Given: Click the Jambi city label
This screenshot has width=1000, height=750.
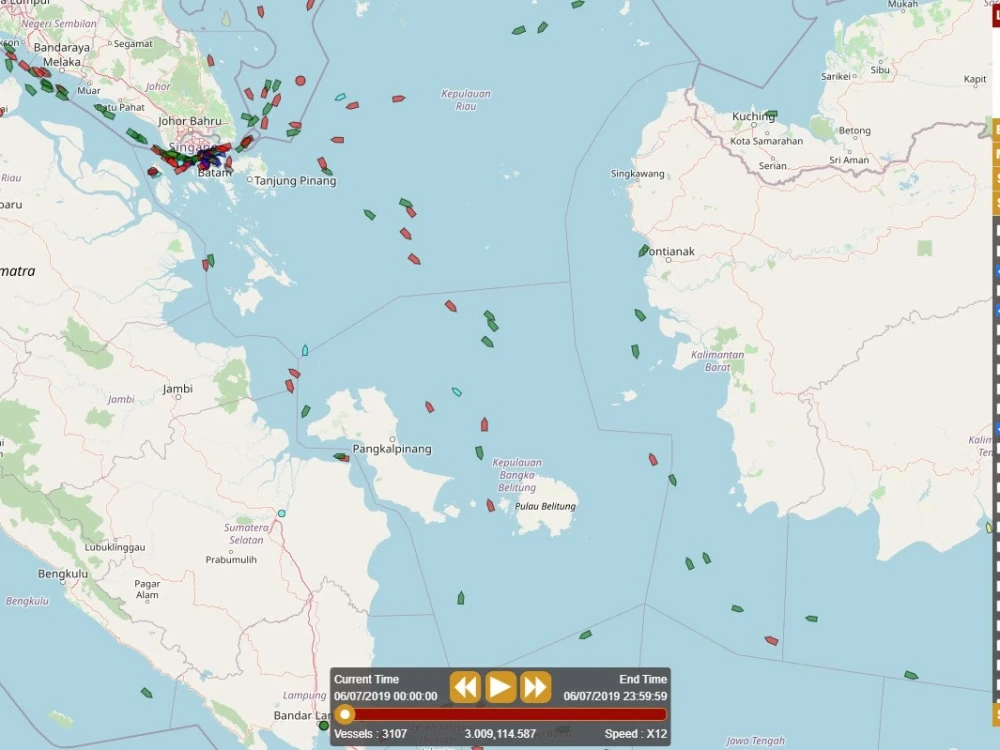Looking at the screenshot, I should click(x=177, y=388).
